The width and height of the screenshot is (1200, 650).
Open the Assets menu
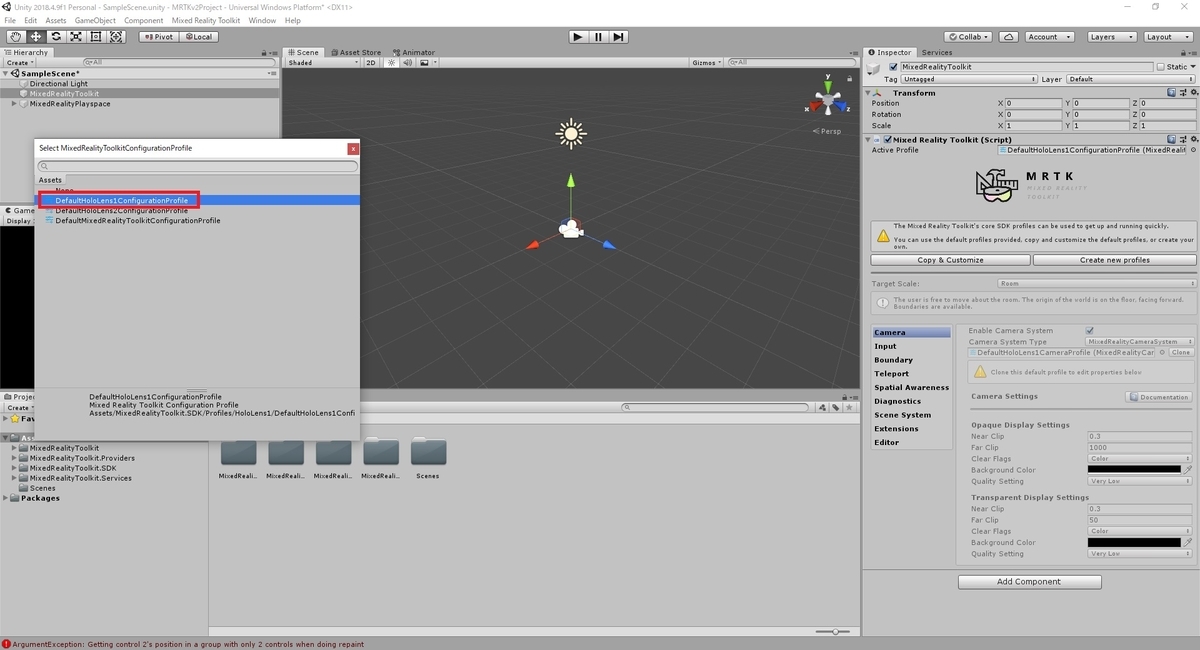[x=56, y=20]
